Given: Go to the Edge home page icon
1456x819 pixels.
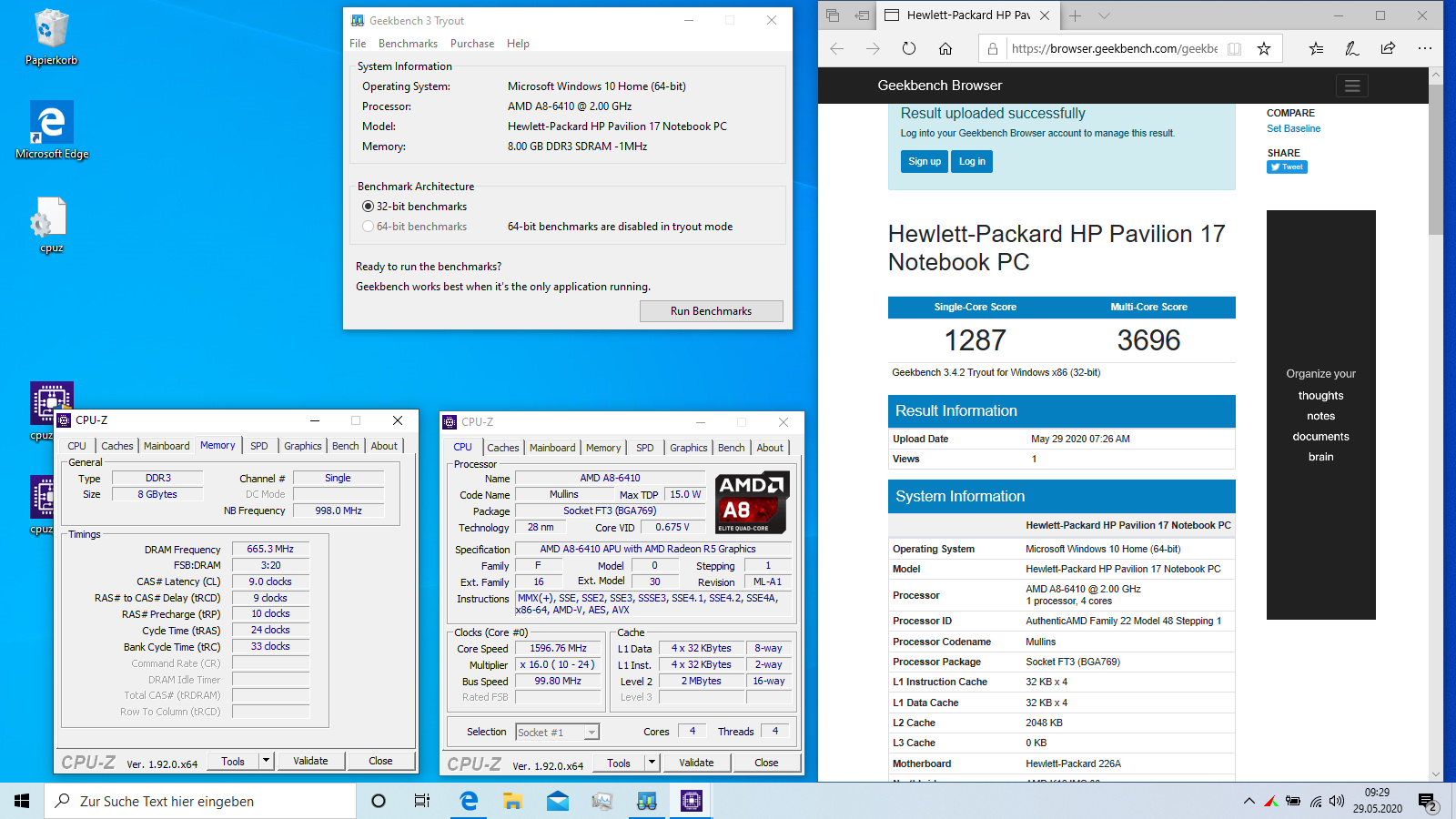Looking at the screenshot, I should pos(945,49).
